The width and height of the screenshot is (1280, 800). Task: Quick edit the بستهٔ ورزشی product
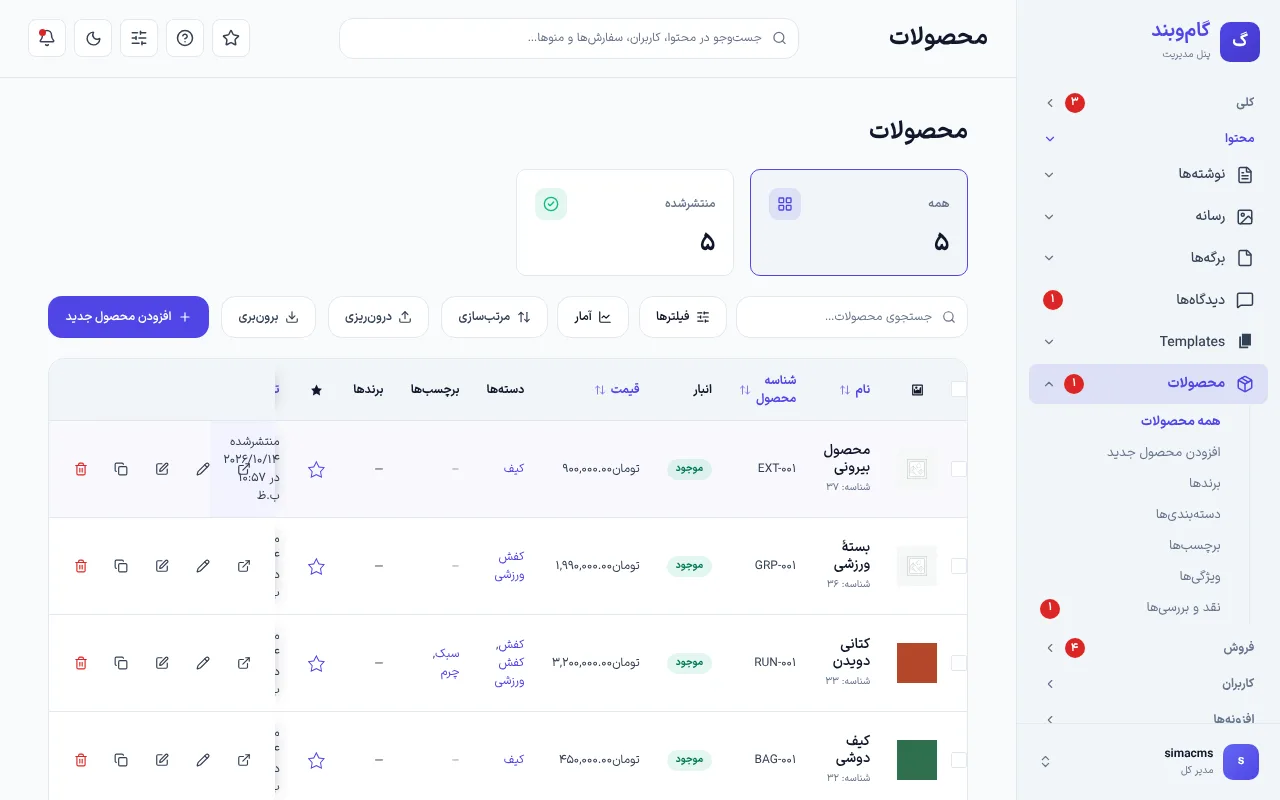tap(162, 566)
